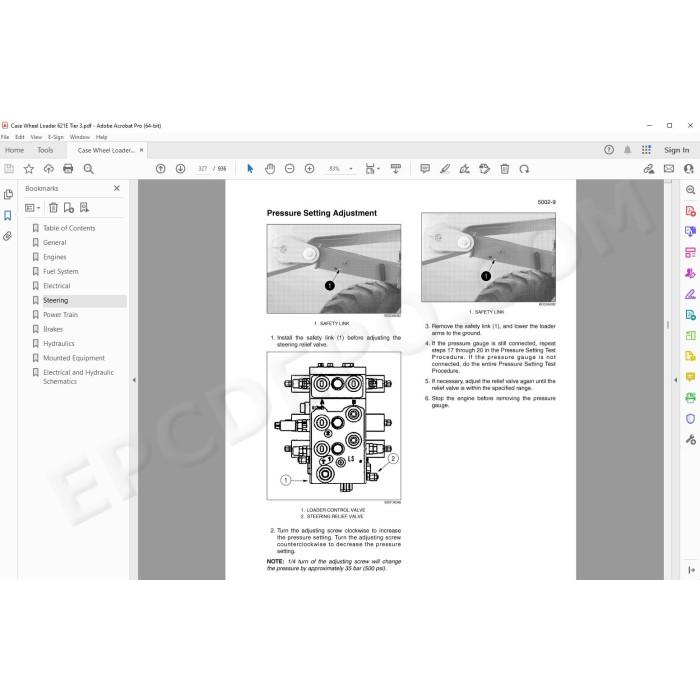
Task: Open the Comment tool in right pane
Action: coord(690,377)
